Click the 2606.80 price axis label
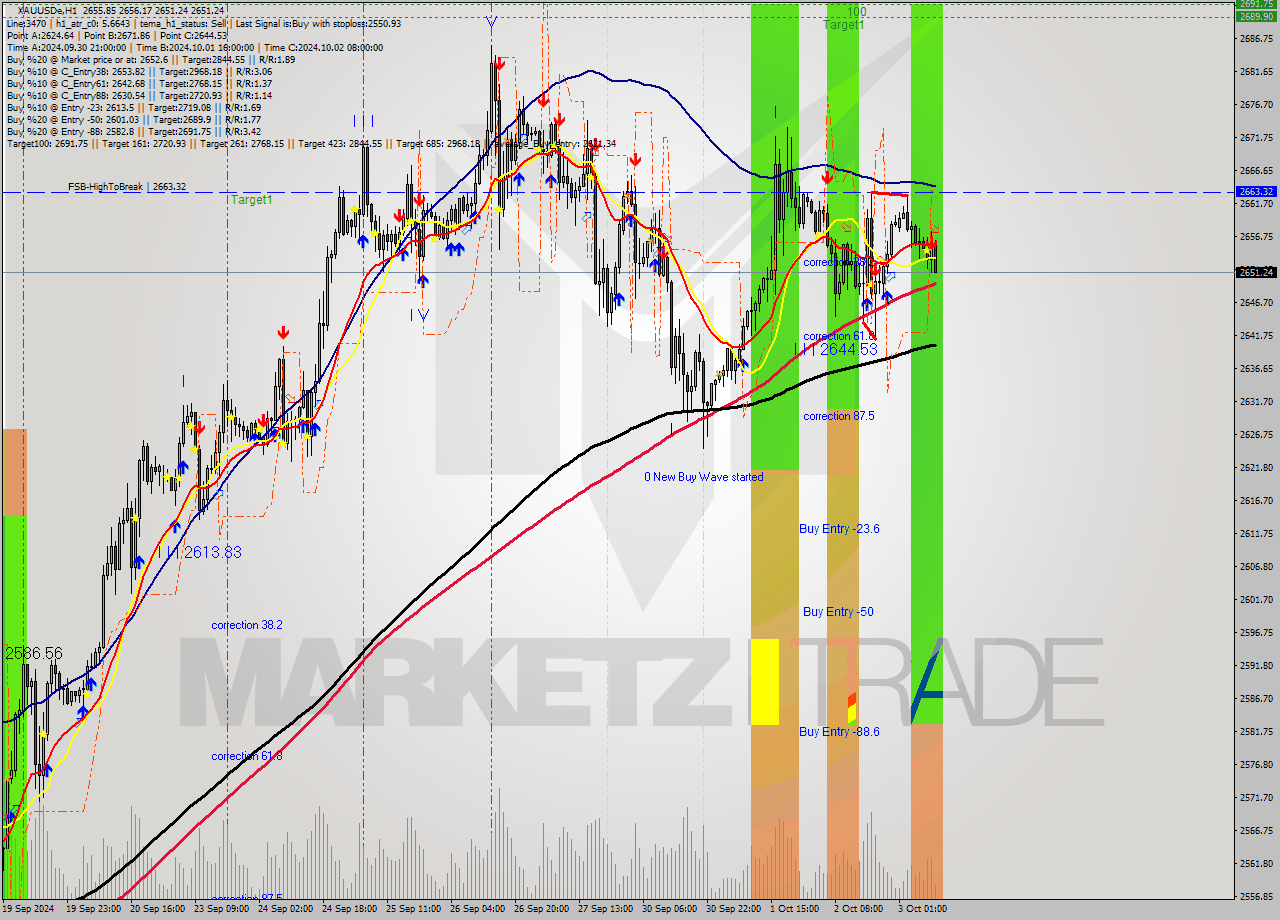The width and height of the screenshot is (1280, 920). [x=1255, y=566]
